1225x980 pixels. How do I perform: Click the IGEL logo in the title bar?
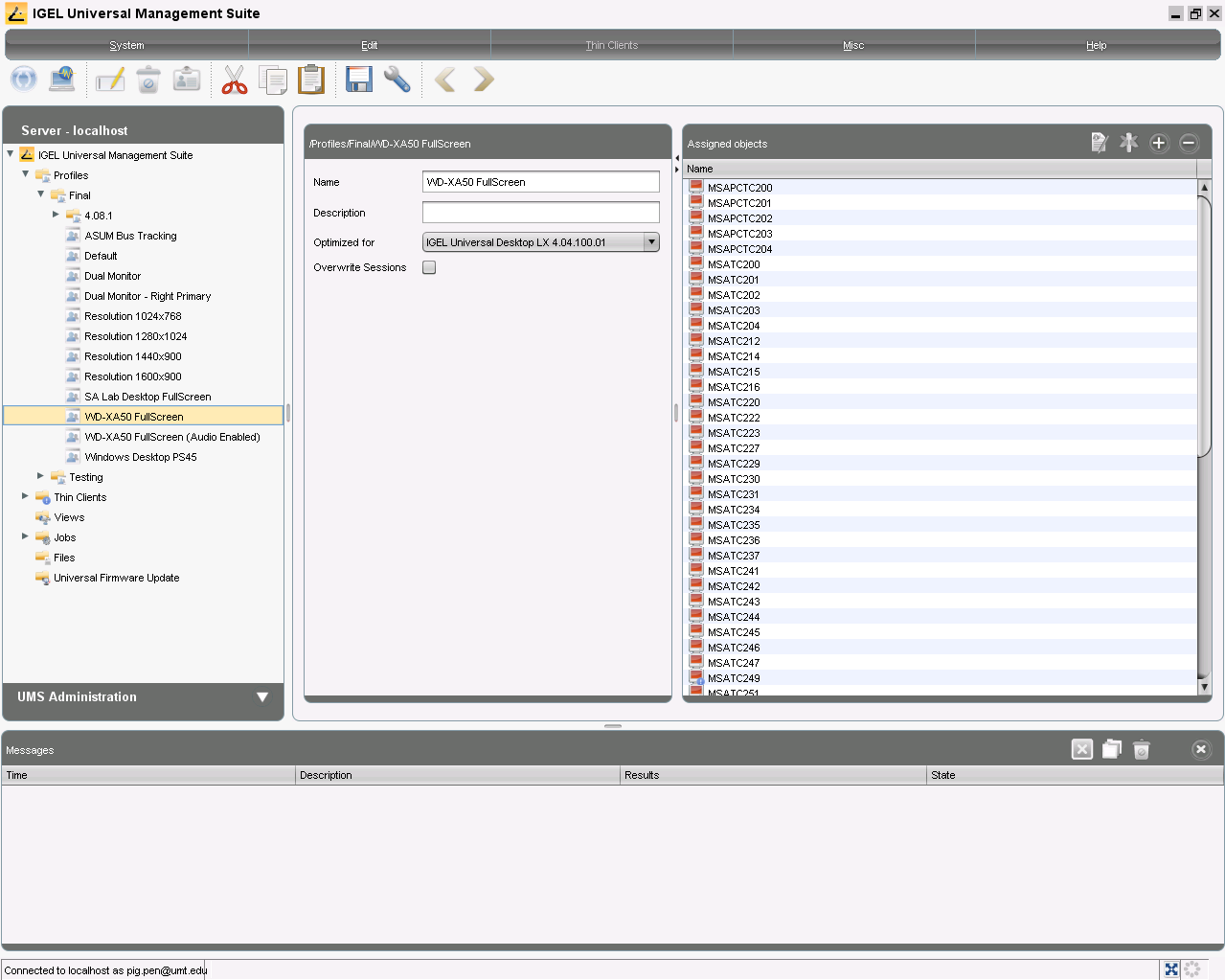[x=16, y=12]
